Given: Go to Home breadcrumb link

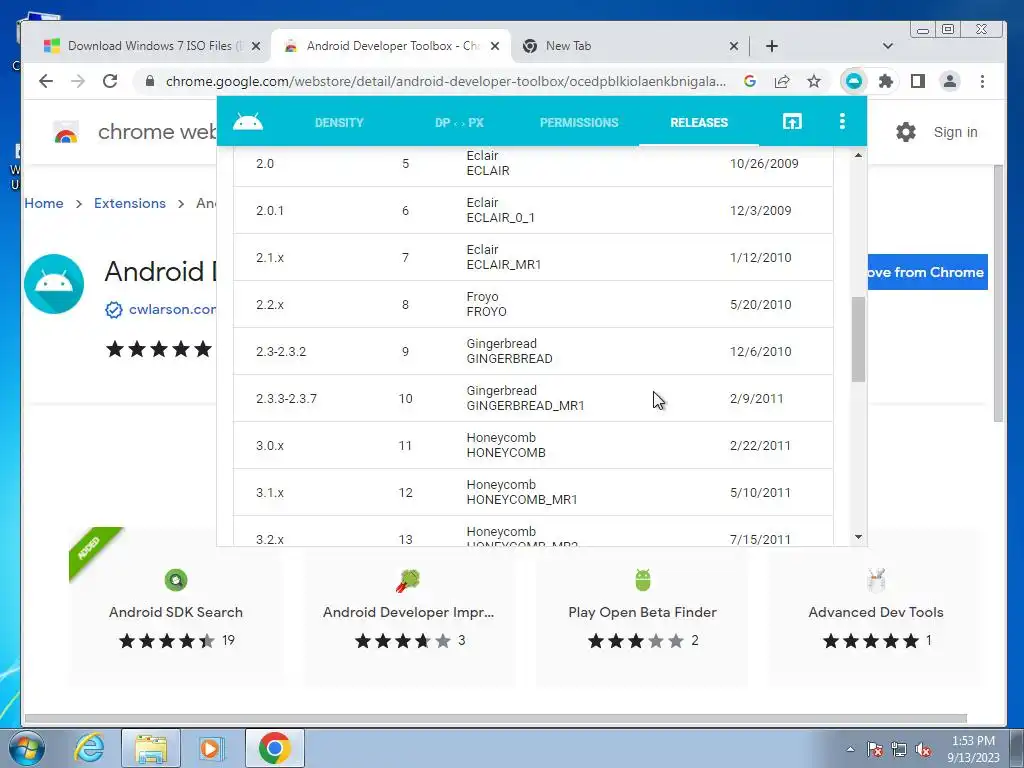Looking at the screenshot, I should pos(44,203).
